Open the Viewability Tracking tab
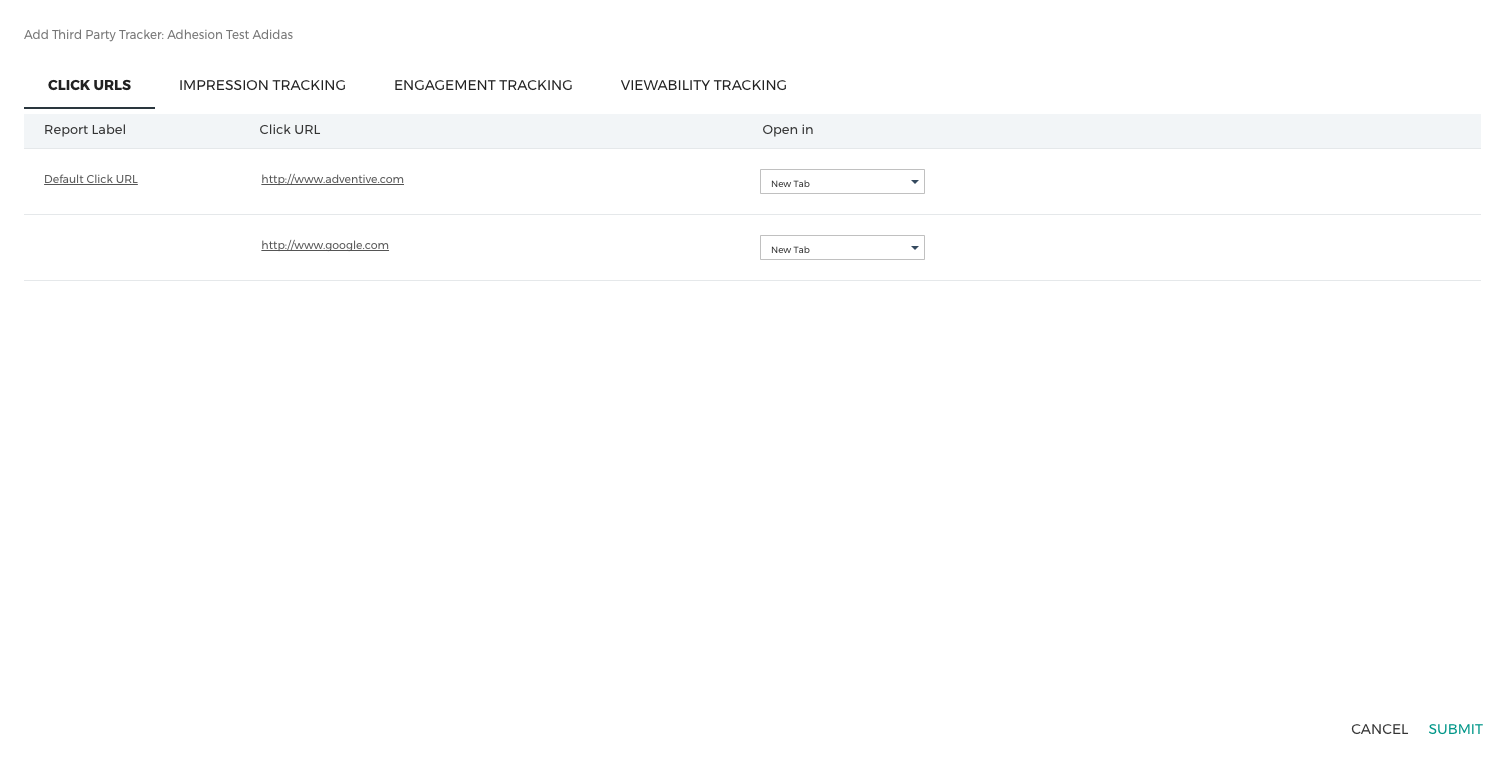The height and width of the screenshot is (757, 1503). (703, 85)
